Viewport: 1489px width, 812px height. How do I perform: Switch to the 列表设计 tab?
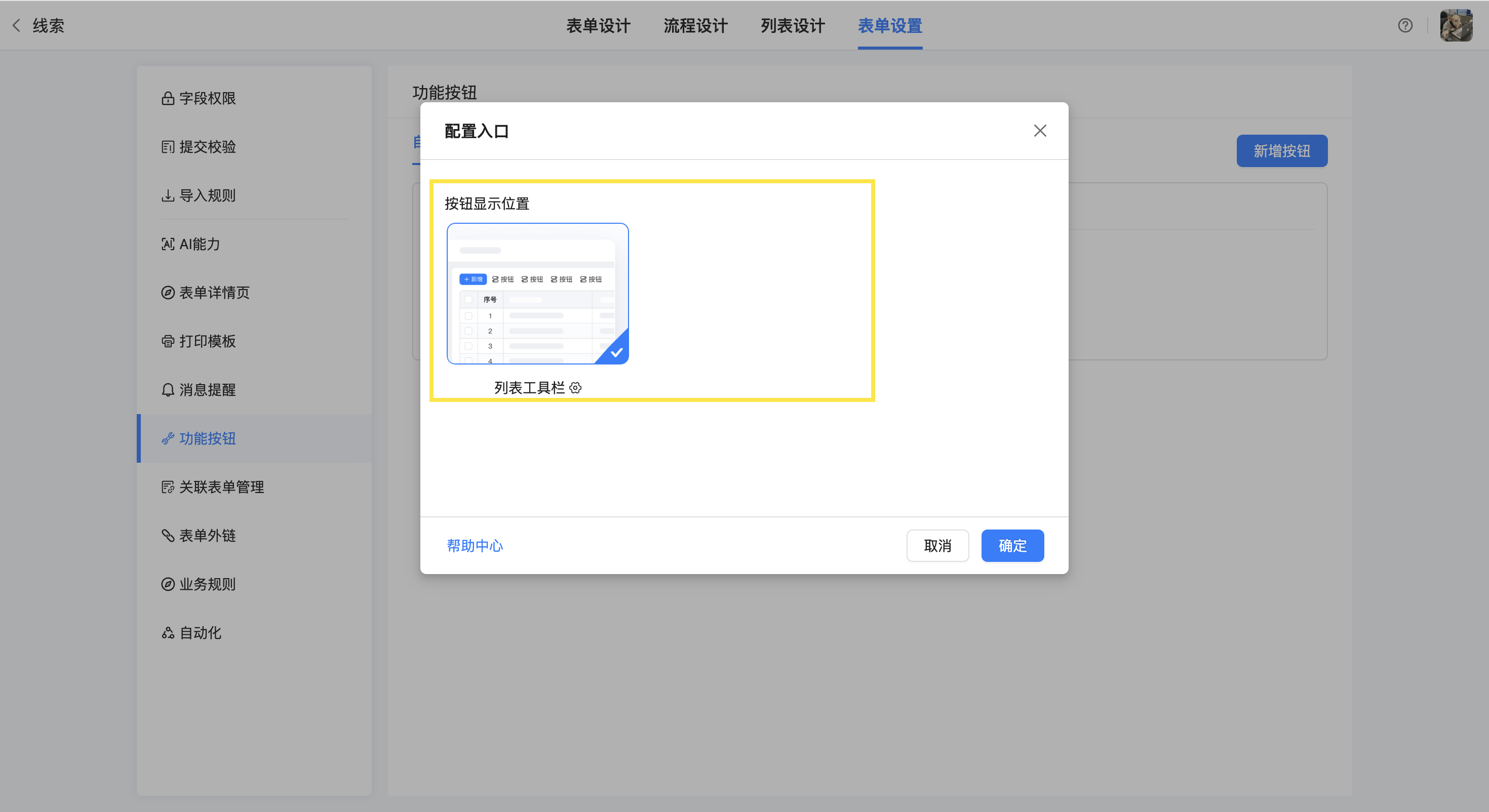click(793, 25)
